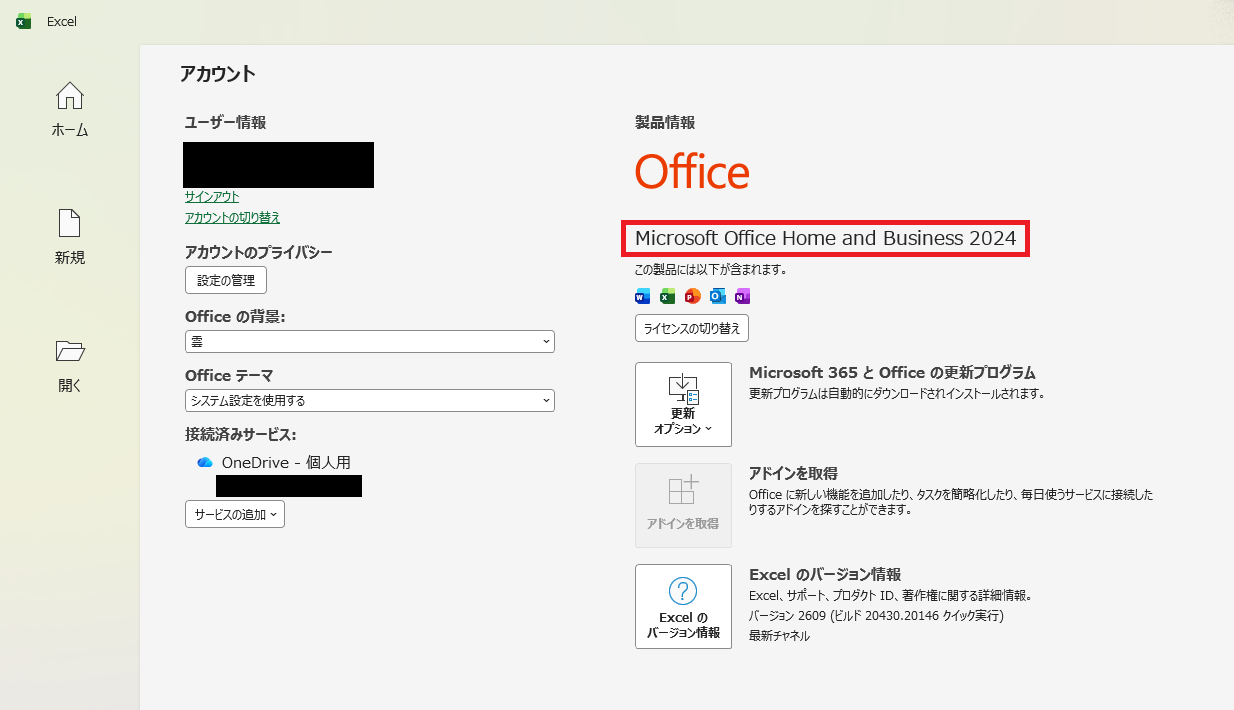Click the 最新チャネル text
This screenshot has width=1234, height=710.
tap(779, 635)
